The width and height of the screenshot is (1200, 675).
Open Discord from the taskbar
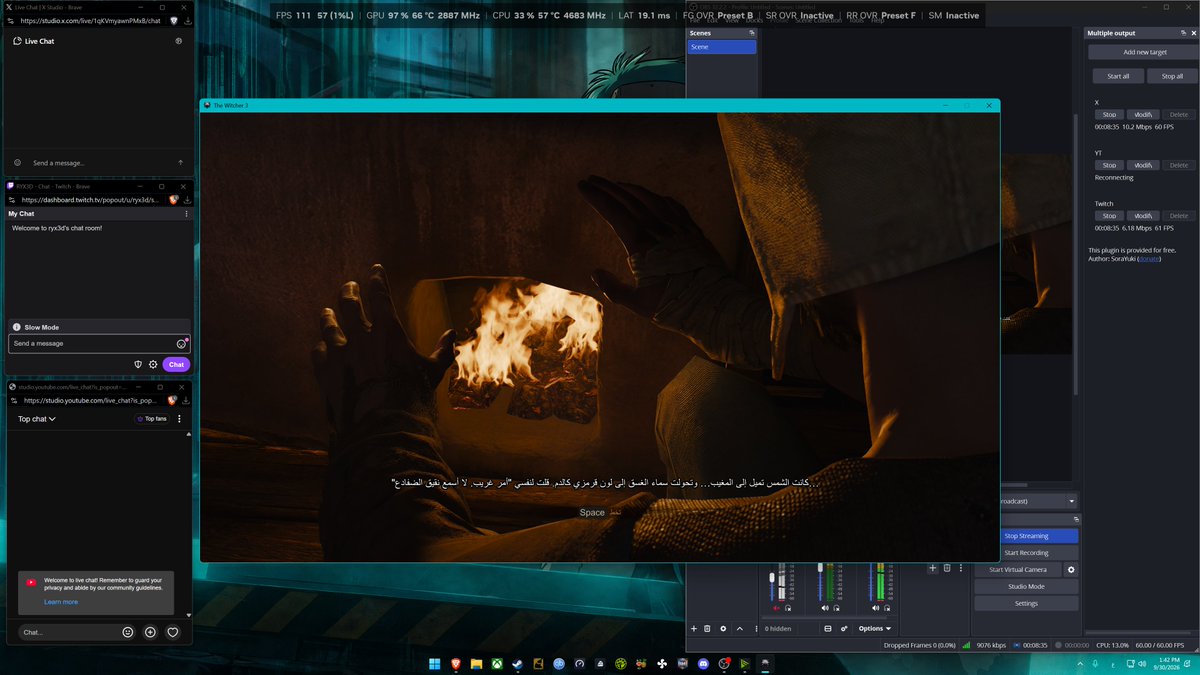[x=703, y=664]
